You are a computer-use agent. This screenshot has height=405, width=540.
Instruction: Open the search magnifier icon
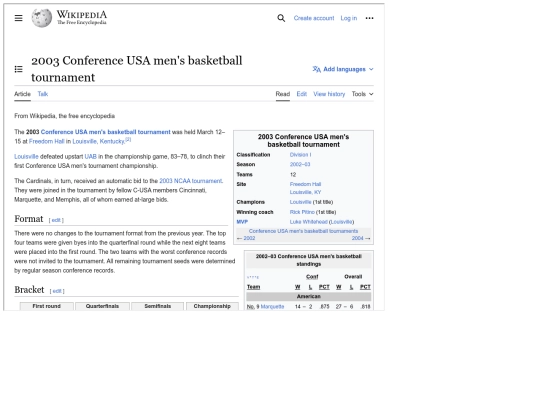click(x=281, y=18)
